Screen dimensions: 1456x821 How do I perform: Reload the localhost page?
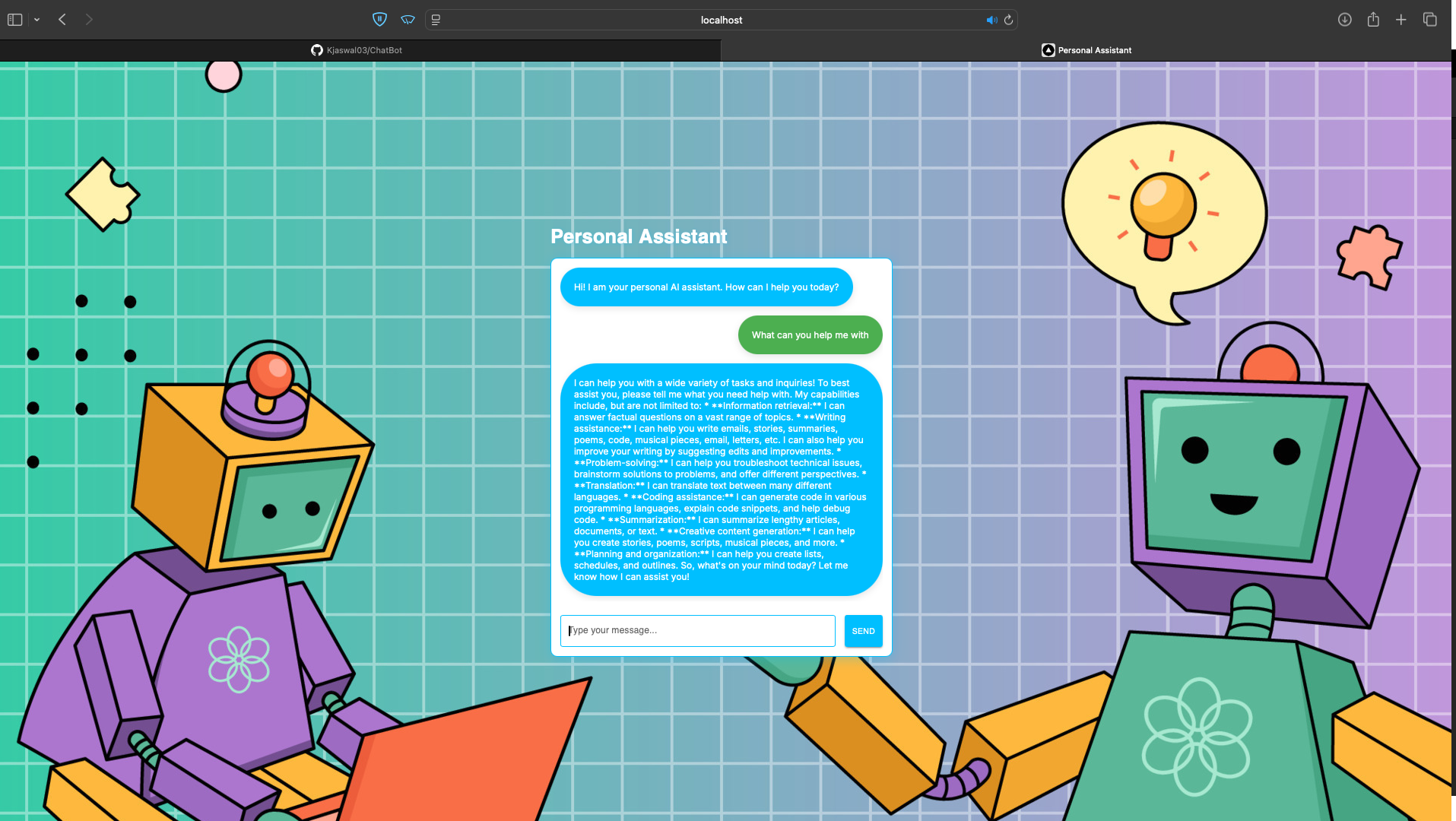(x=1008, y=20)
